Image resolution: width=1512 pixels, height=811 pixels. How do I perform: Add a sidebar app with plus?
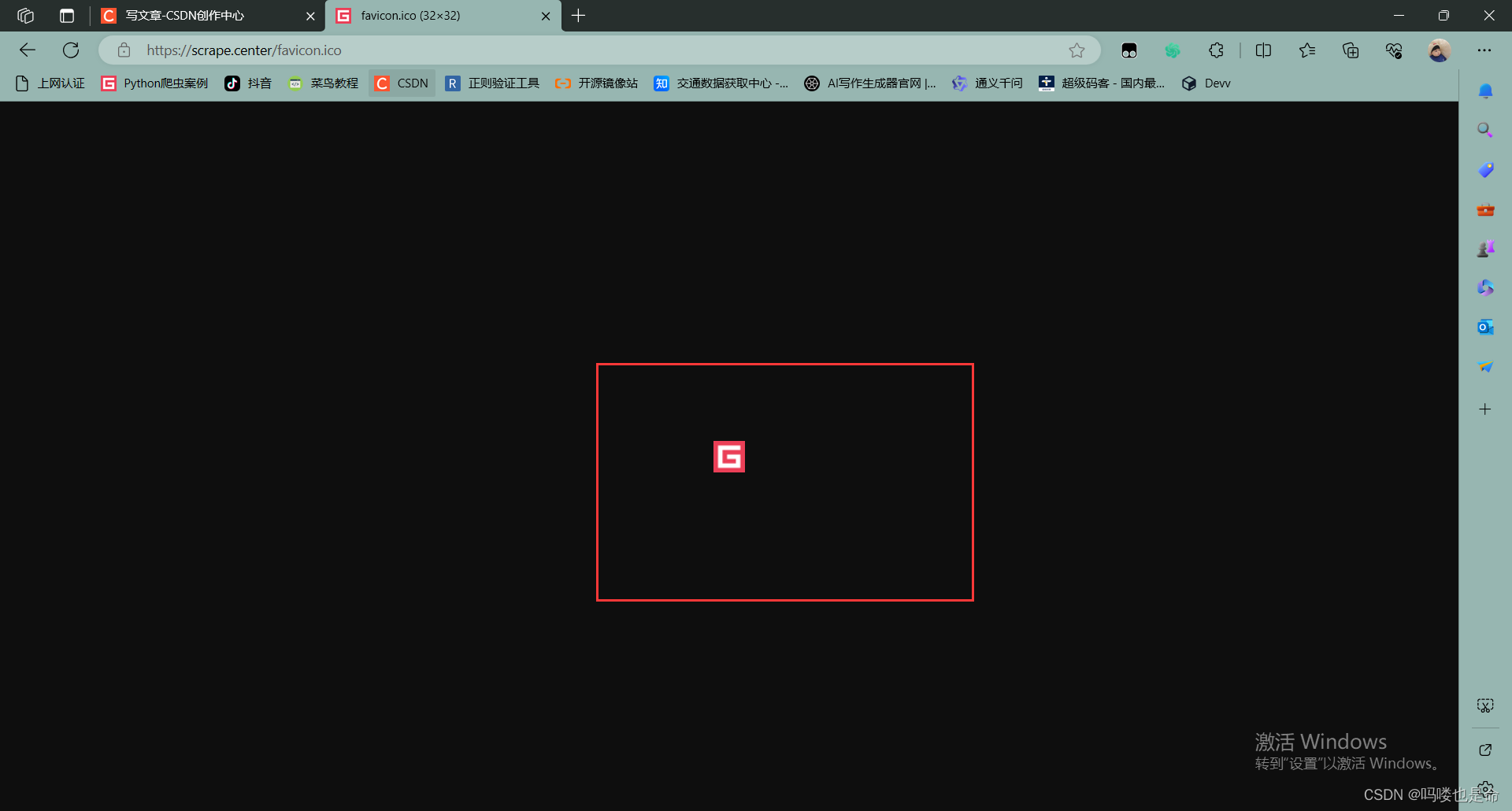(x=1485, y=409)
